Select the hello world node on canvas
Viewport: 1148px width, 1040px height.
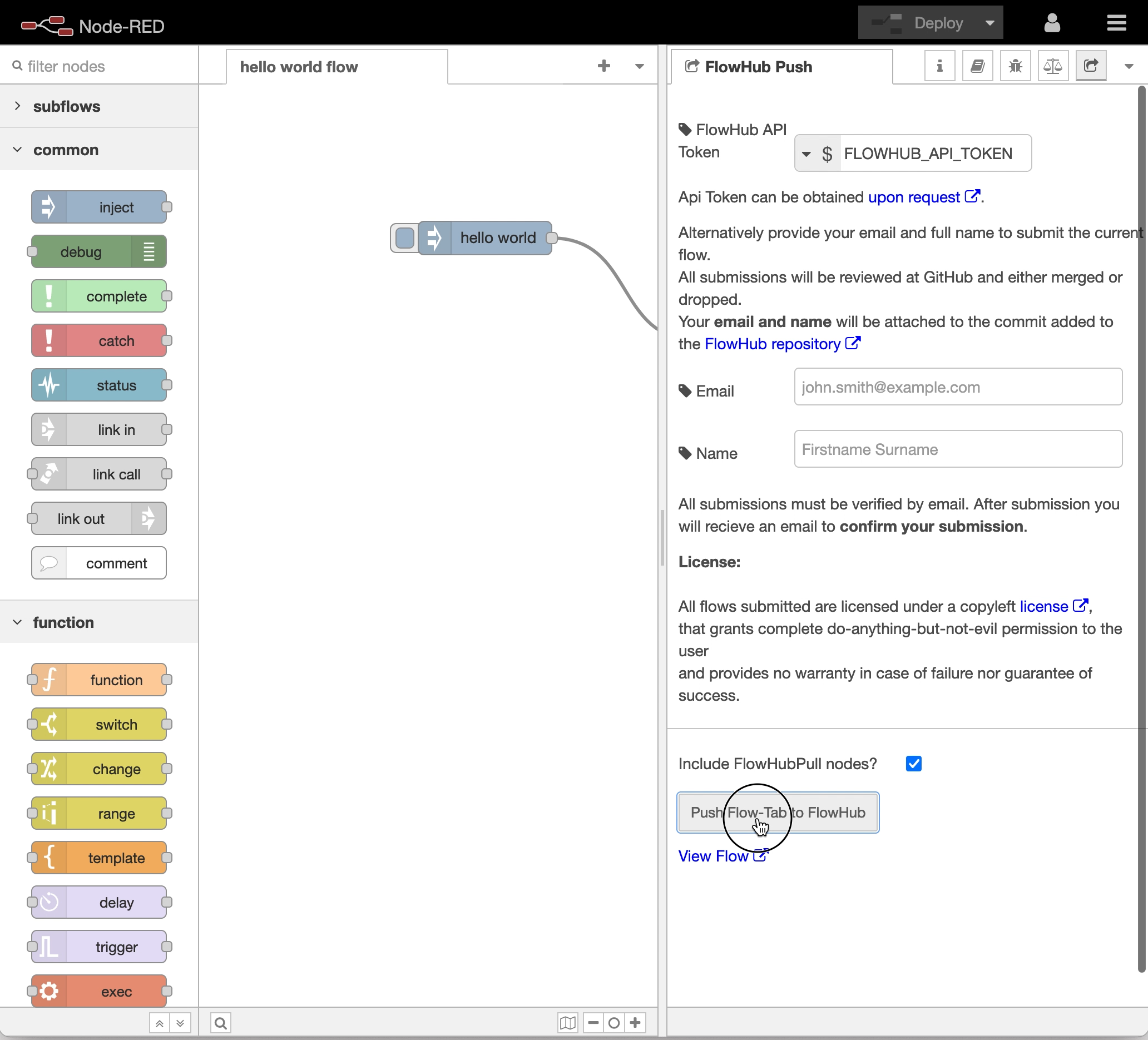484,238
